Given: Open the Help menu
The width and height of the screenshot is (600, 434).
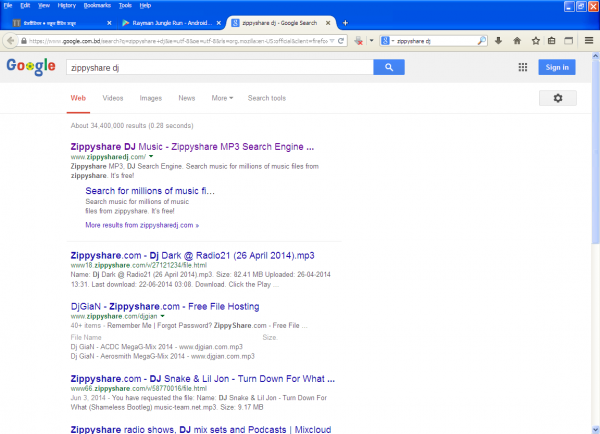Looking at the screenshot, I should point(145,5).
